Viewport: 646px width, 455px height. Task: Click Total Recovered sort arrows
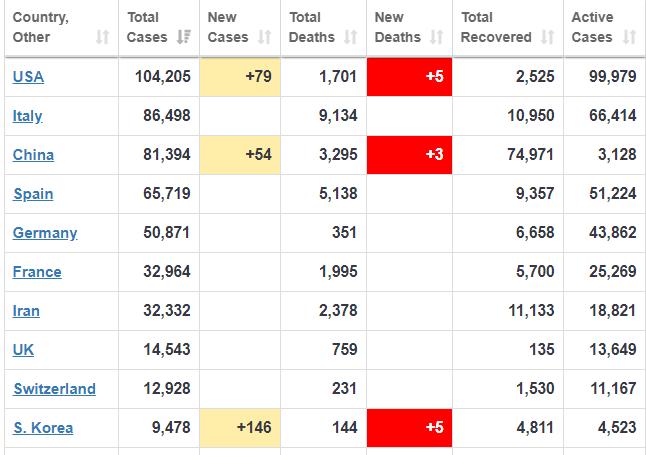coord(546,37)
